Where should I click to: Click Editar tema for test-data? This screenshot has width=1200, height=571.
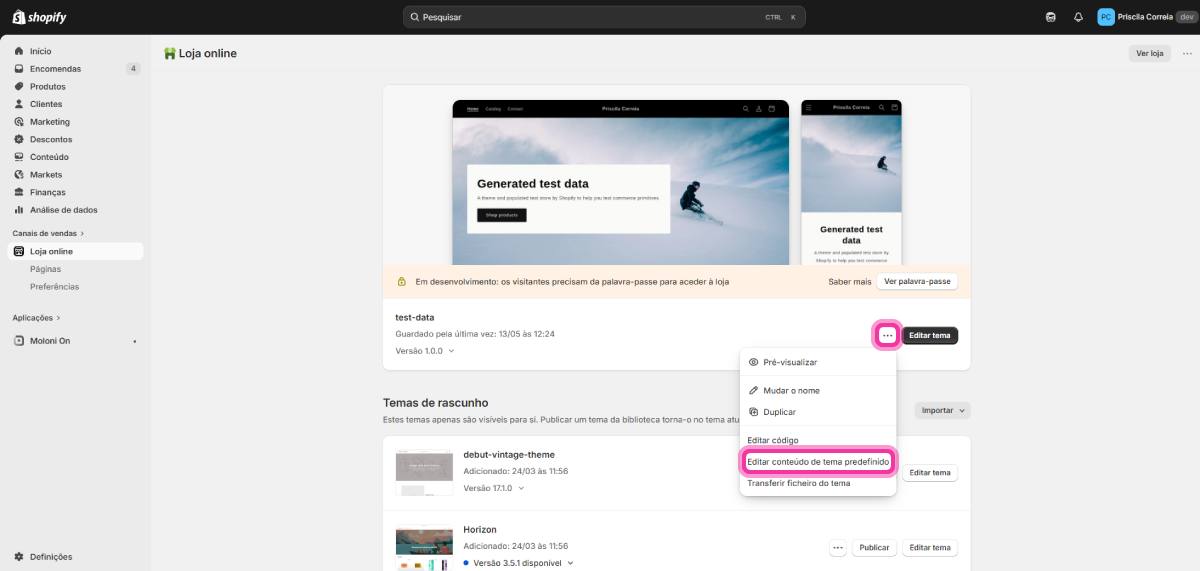(930, 335)
